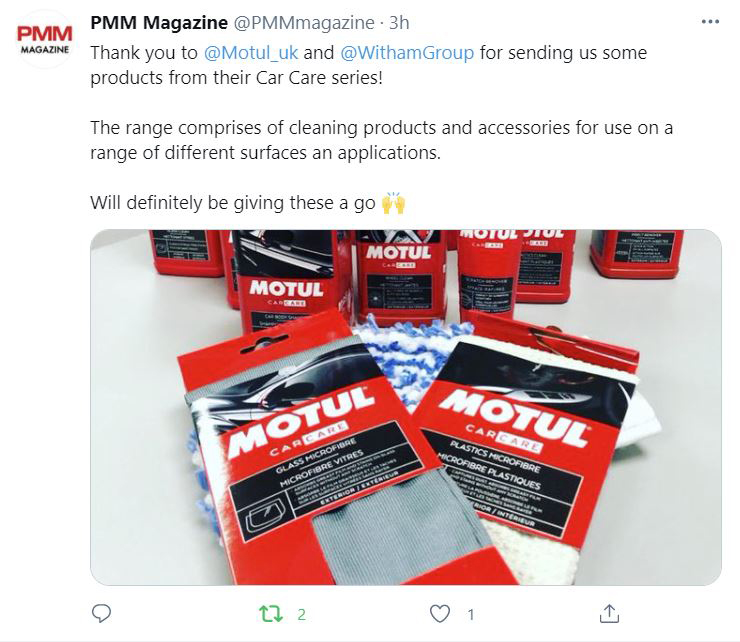Open the share upload icon
This screenshot has height=642, width=740.
[609, 614]
